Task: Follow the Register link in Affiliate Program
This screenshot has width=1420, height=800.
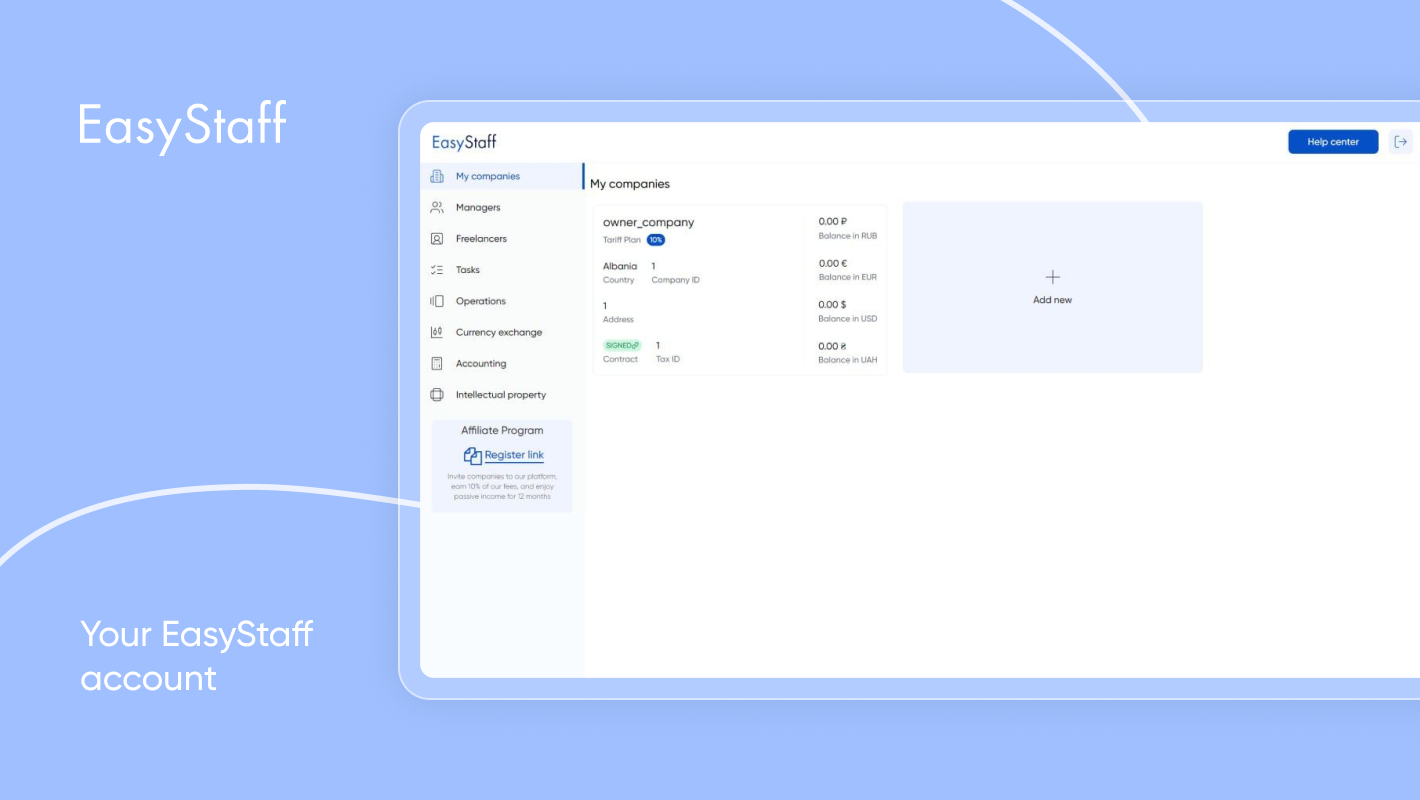Action: 514,455
